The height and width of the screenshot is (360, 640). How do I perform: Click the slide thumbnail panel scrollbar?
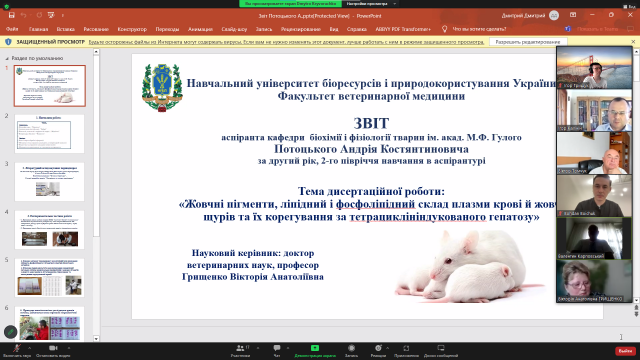(96, 143)
